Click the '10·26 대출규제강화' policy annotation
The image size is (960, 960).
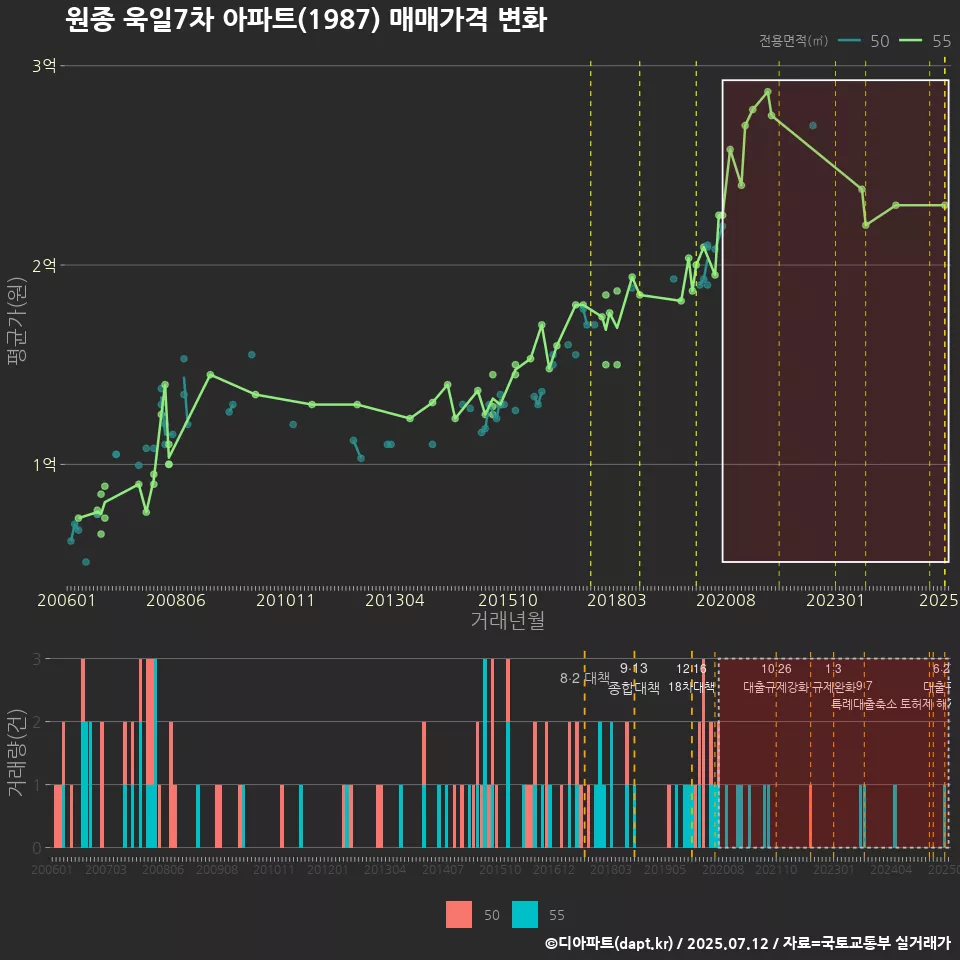click(x=776, y=678)
